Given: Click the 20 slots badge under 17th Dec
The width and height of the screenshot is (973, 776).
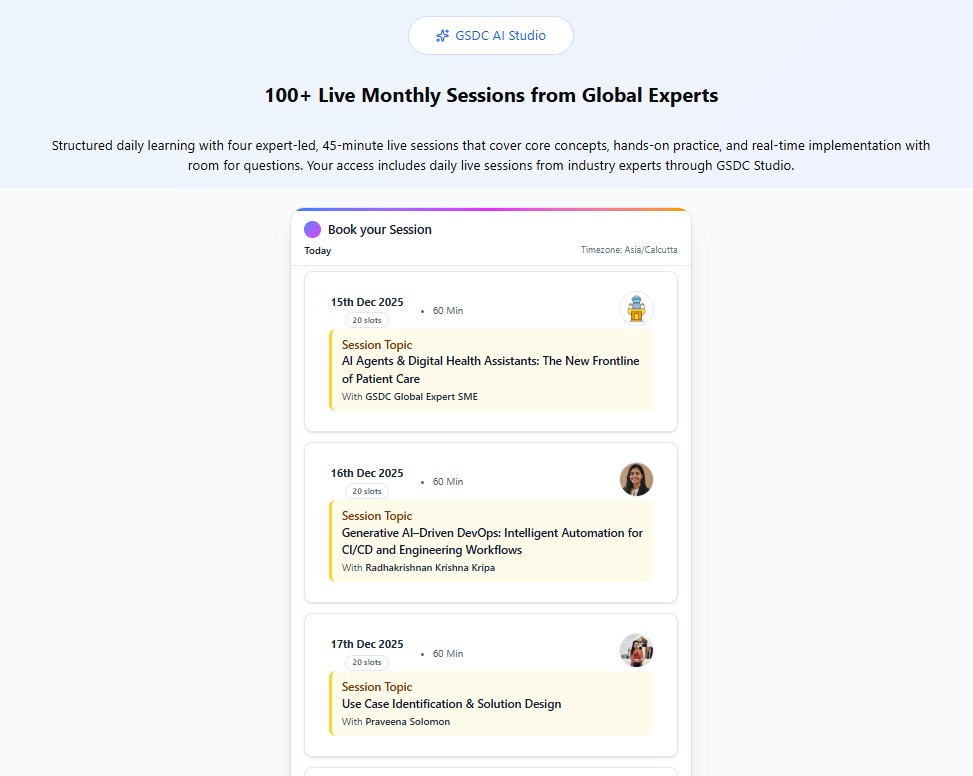Looking at the screenshot, I should click(367, 662).
